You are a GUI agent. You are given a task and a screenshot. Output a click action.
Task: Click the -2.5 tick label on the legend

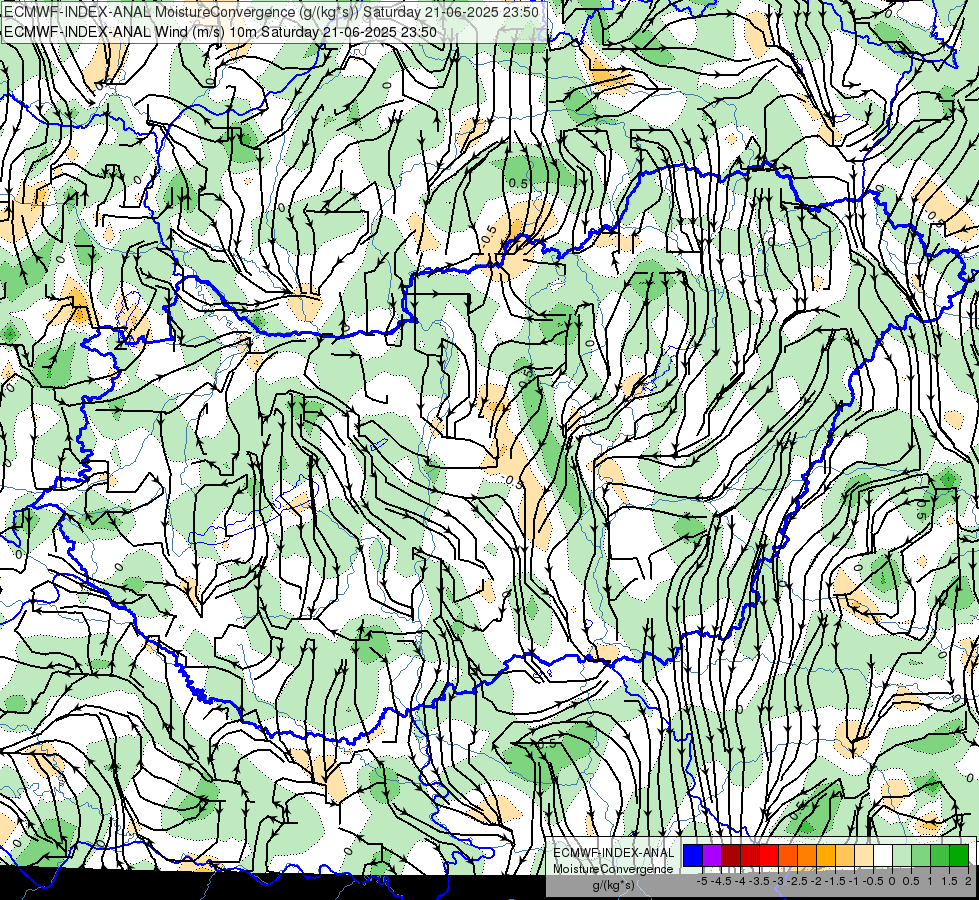[797, 881]
